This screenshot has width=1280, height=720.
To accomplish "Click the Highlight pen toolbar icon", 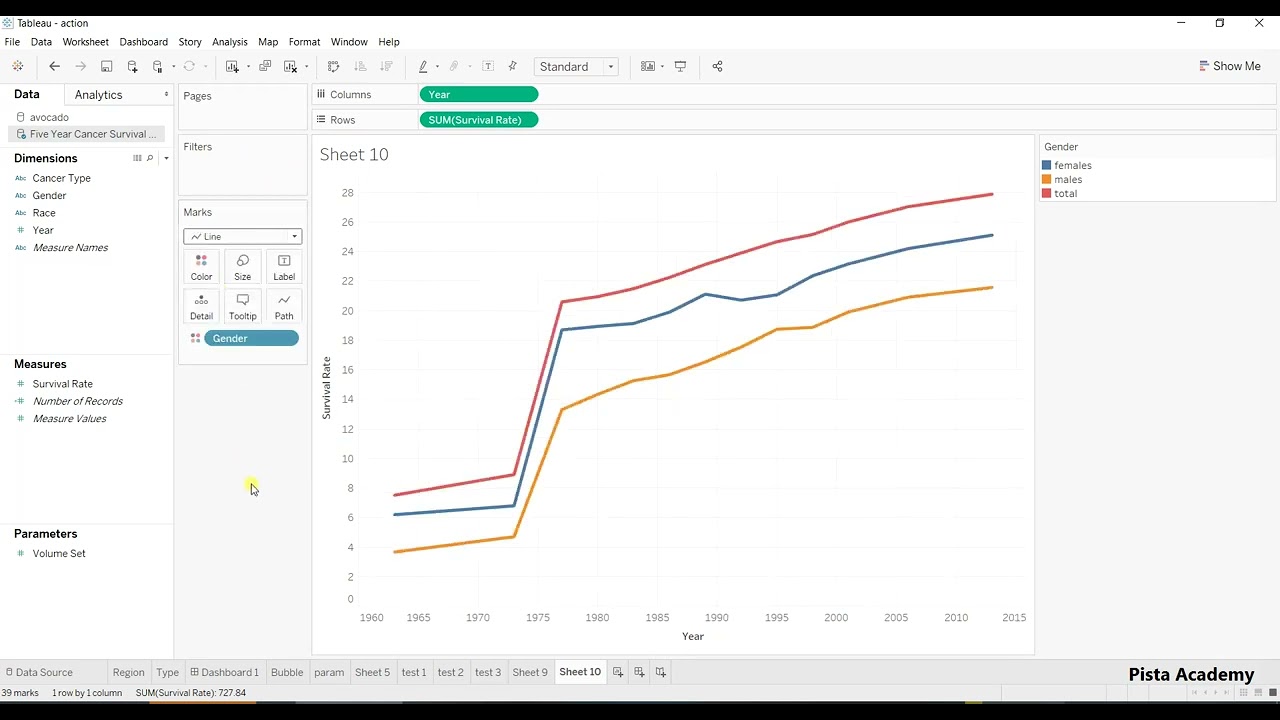I will point(423,66).
